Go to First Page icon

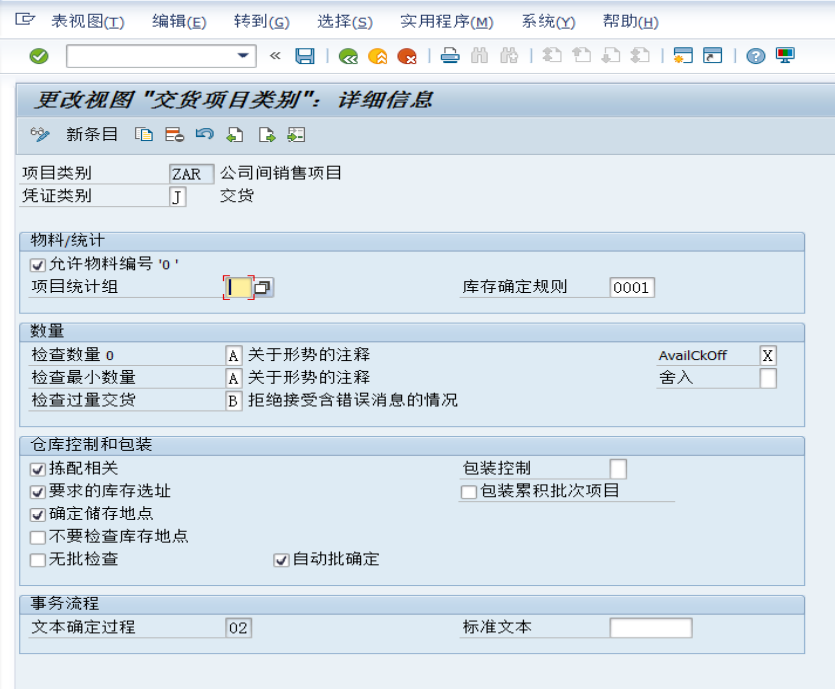552,55
